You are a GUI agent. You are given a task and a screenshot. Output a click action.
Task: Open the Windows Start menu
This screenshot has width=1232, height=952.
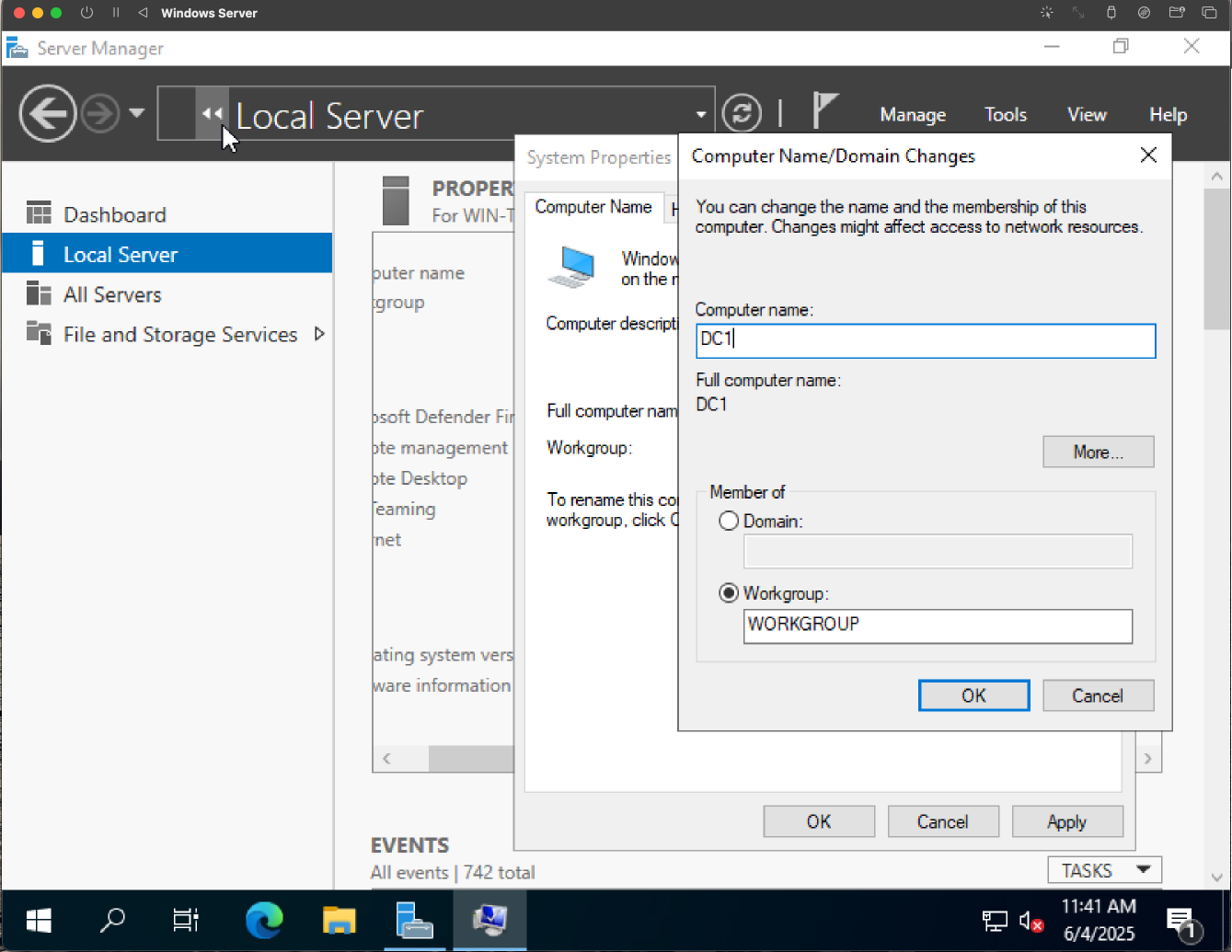(x=39, y=920)
